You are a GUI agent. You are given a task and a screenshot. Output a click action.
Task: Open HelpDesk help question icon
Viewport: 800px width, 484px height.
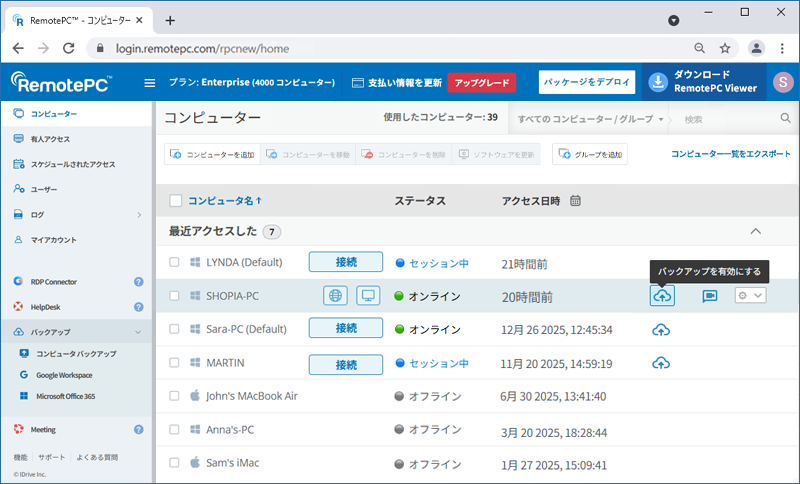pos(138,307)
